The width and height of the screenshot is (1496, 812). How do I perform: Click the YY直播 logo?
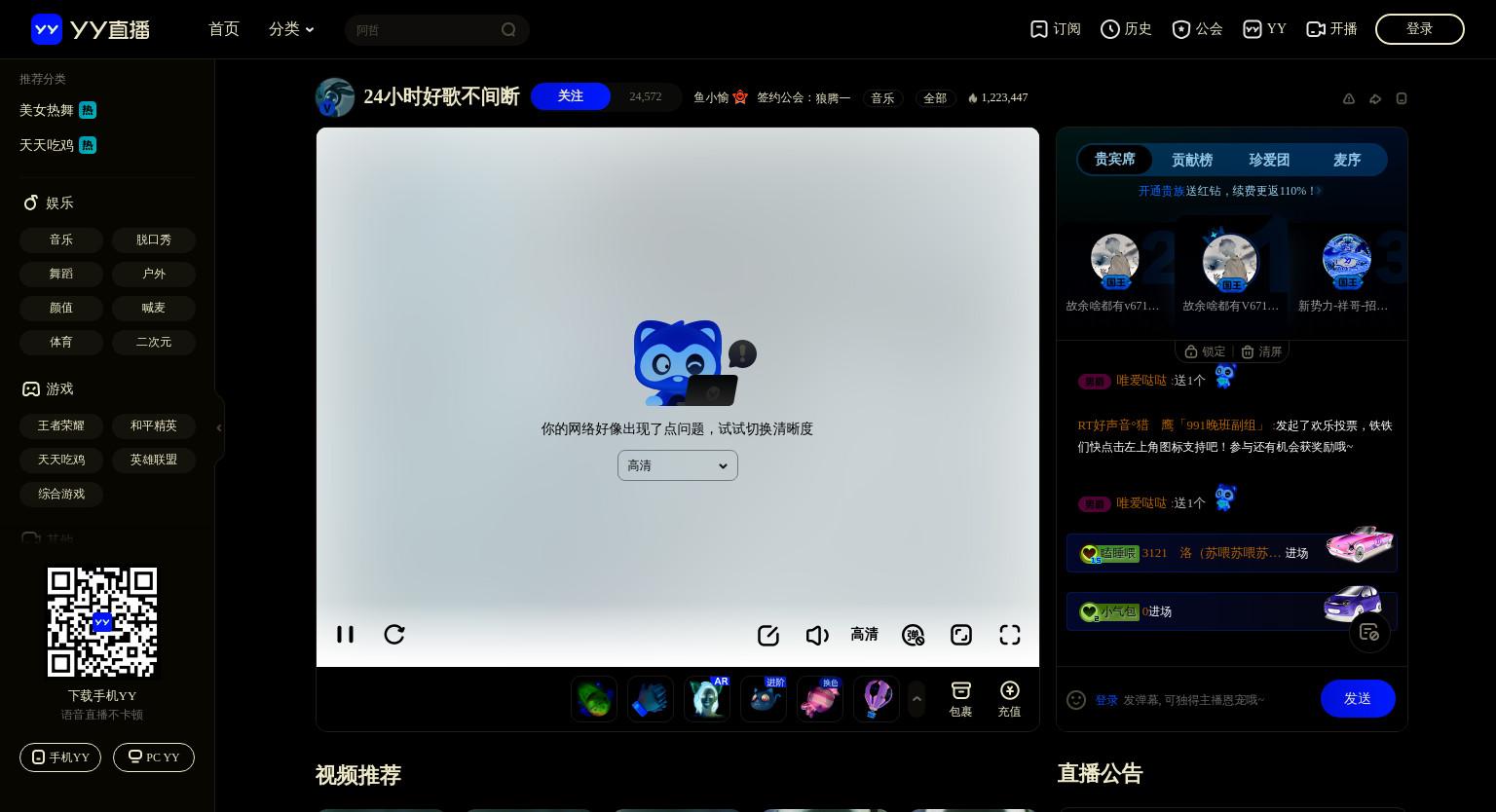click(91, 29)
